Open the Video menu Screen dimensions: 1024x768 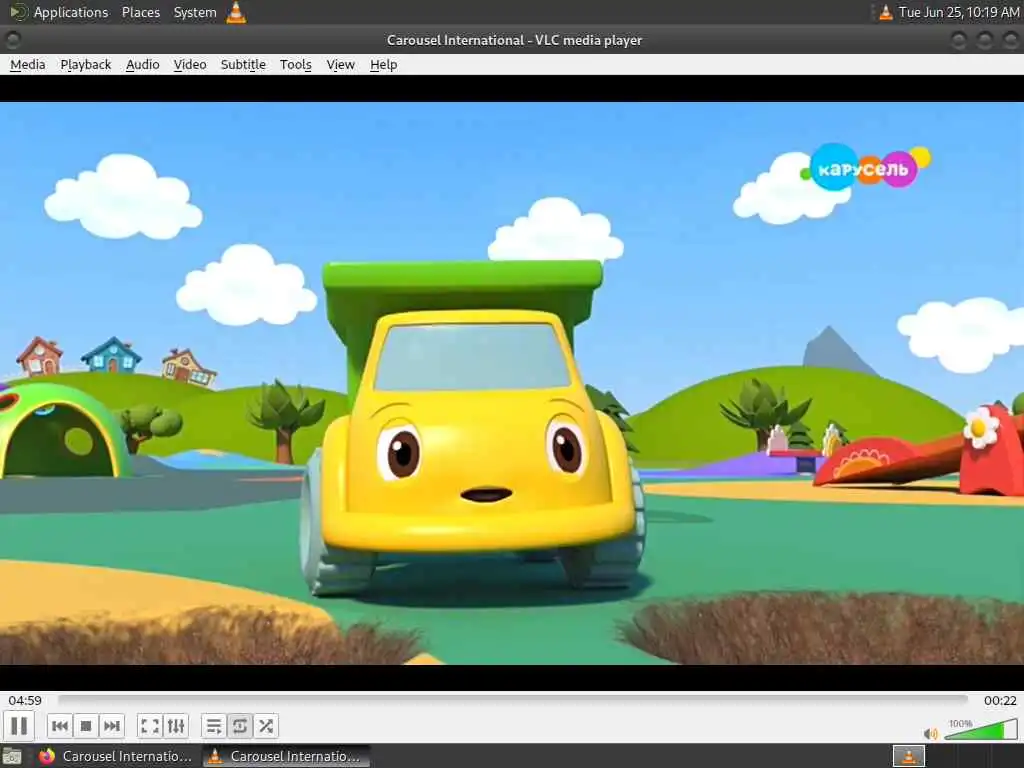tap(189, 65)
